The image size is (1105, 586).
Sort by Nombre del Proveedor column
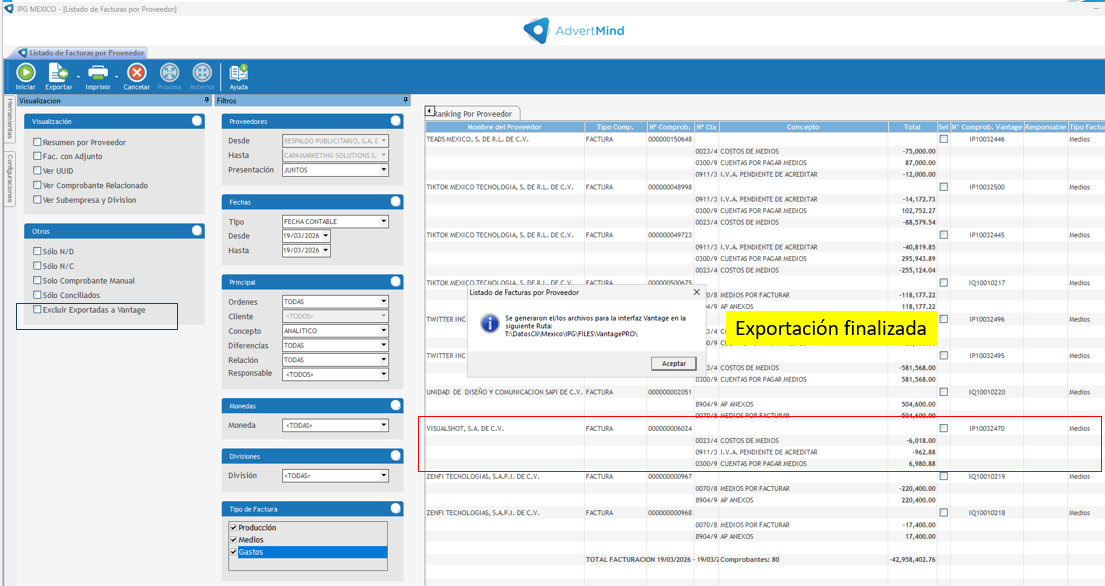[x=505, y=127]
